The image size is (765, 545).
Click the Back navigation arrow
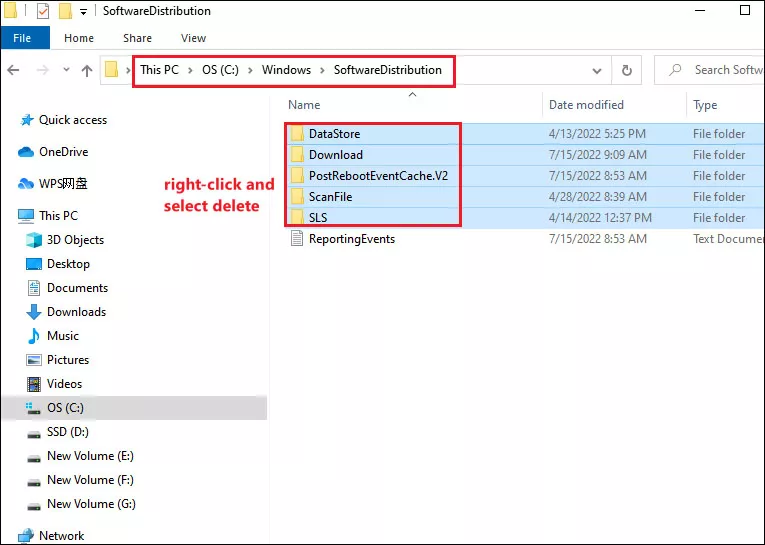pyautogui.click(x=14, y=70)
